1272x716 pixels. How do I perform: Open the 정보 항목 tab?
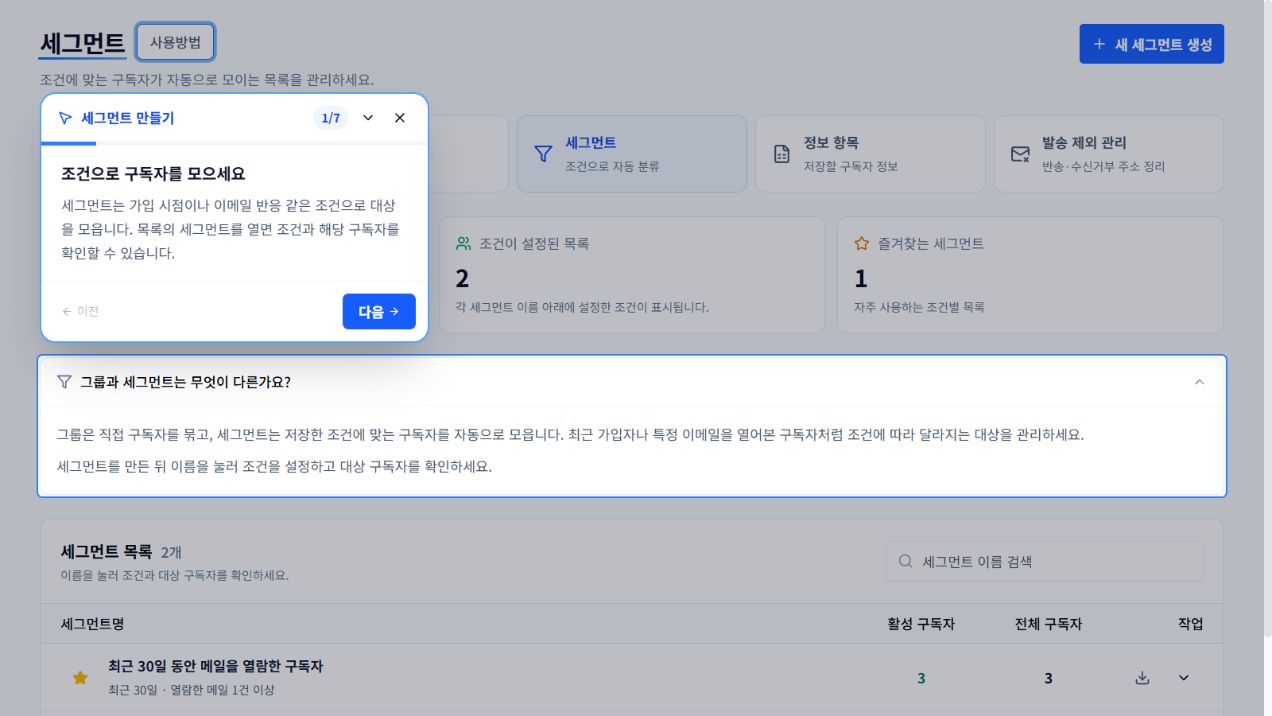[870, 154]
